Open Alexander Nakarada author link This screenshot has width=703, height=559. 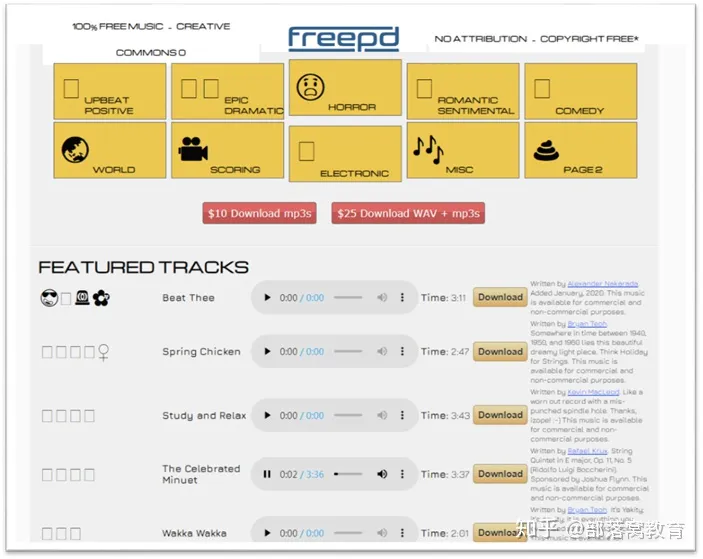[606, 284]
